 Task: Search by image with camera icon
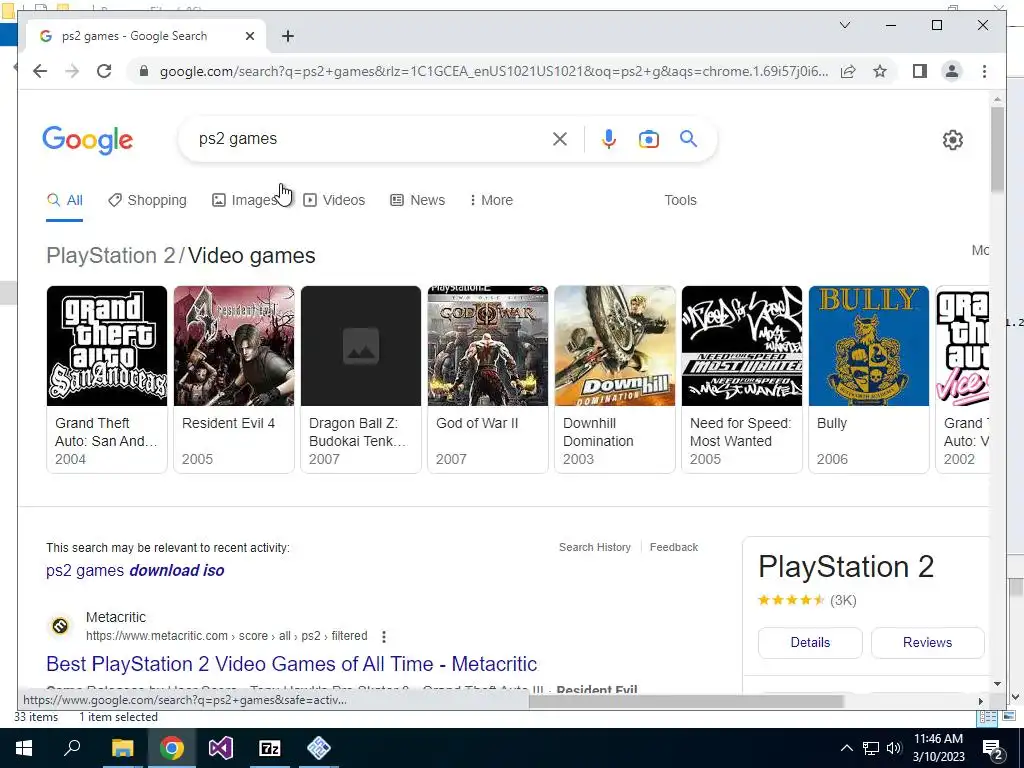[x=648, y=139]
